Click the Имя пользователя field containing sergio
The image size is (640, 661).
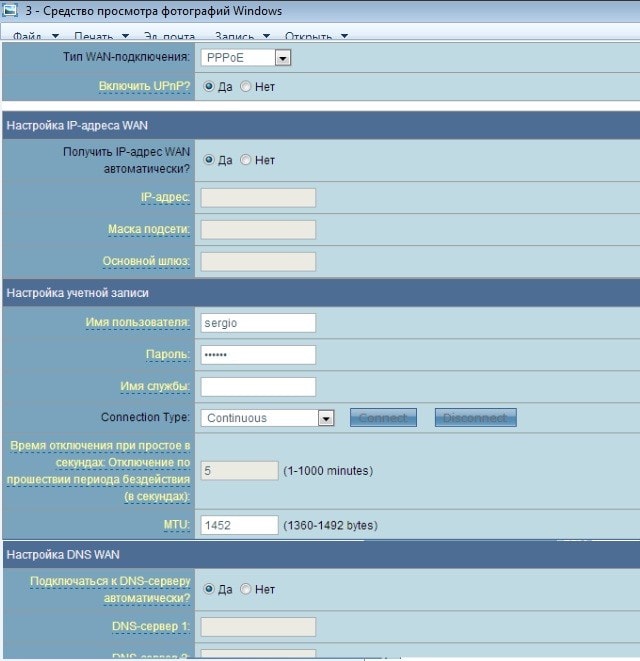(x=258, y=322)
